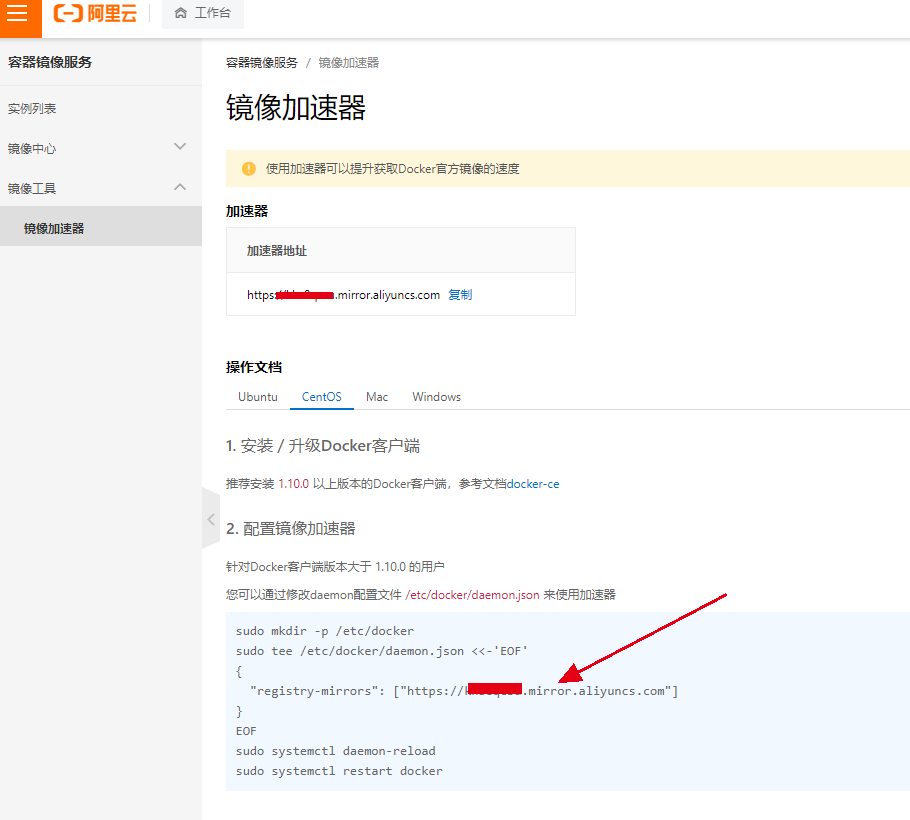
Task: Select 镜像加速器 in the sidebar
Action: tap(101, 228)
